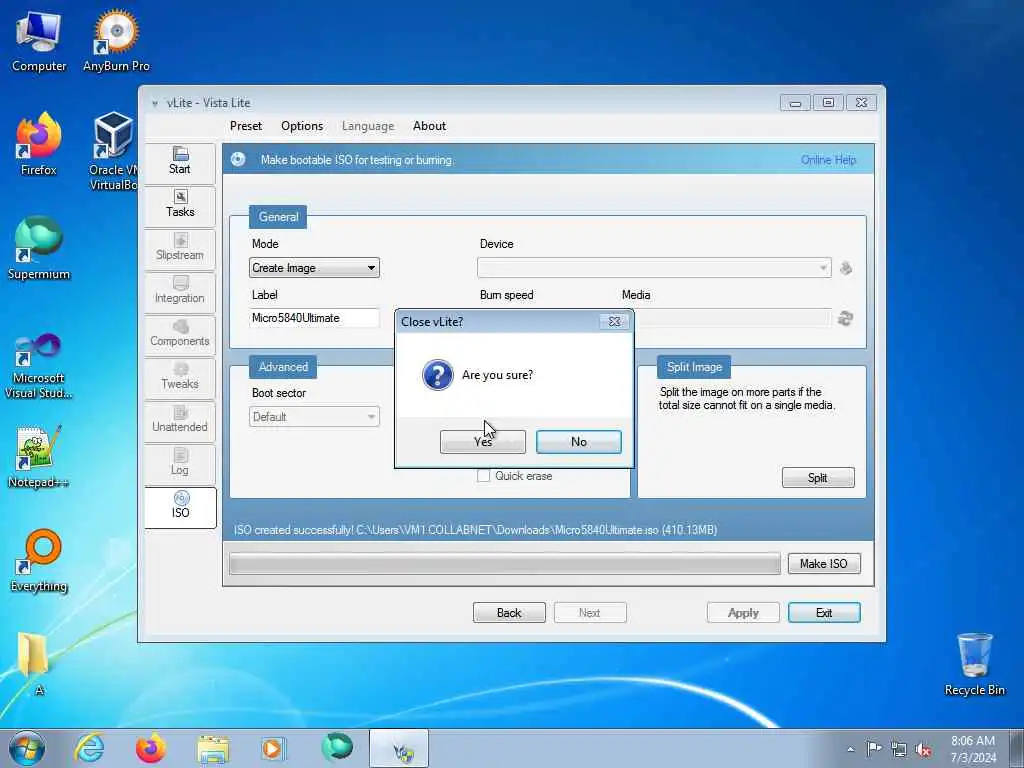Image resolution: width=1024 pixels, height=768 pixels.
Task: Open the network tray icon
Action: [899, 750]
